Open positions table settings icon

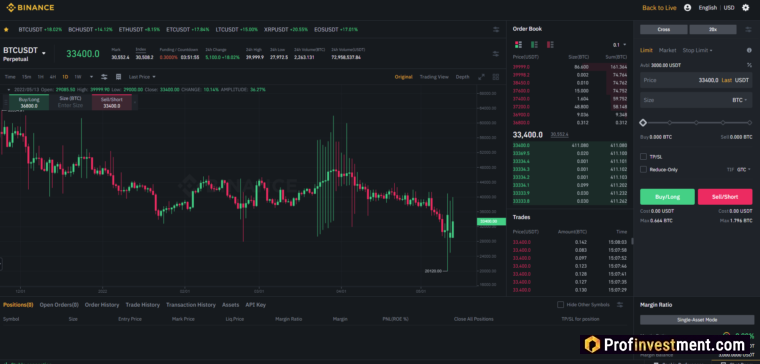[x=620, y=304]
